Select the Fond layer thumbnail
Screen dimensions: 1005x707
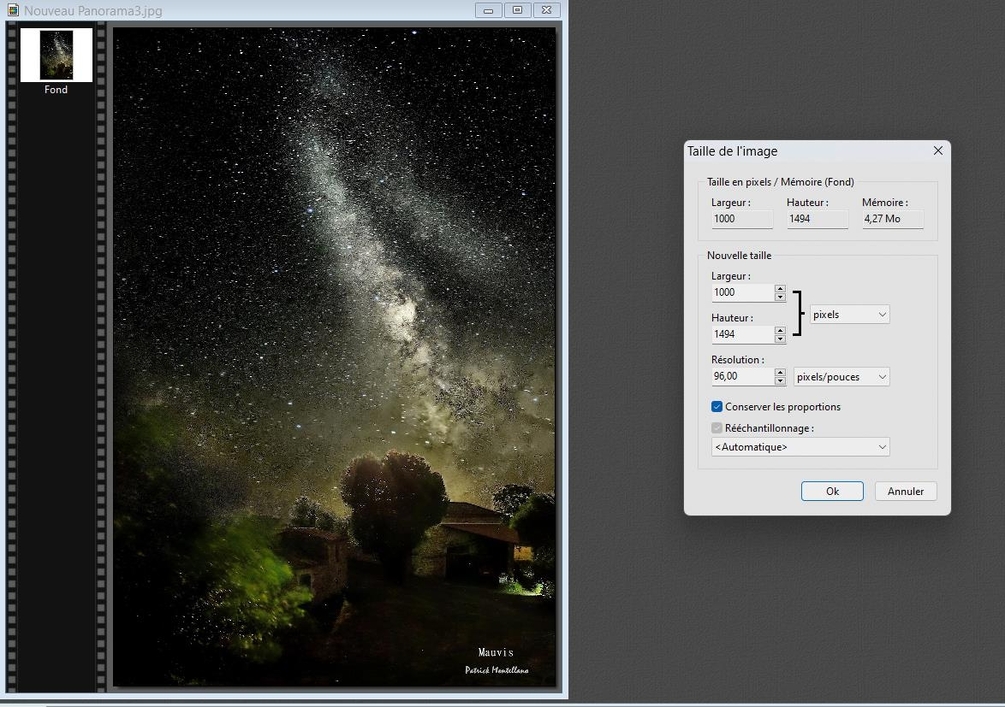click(56, 55)
